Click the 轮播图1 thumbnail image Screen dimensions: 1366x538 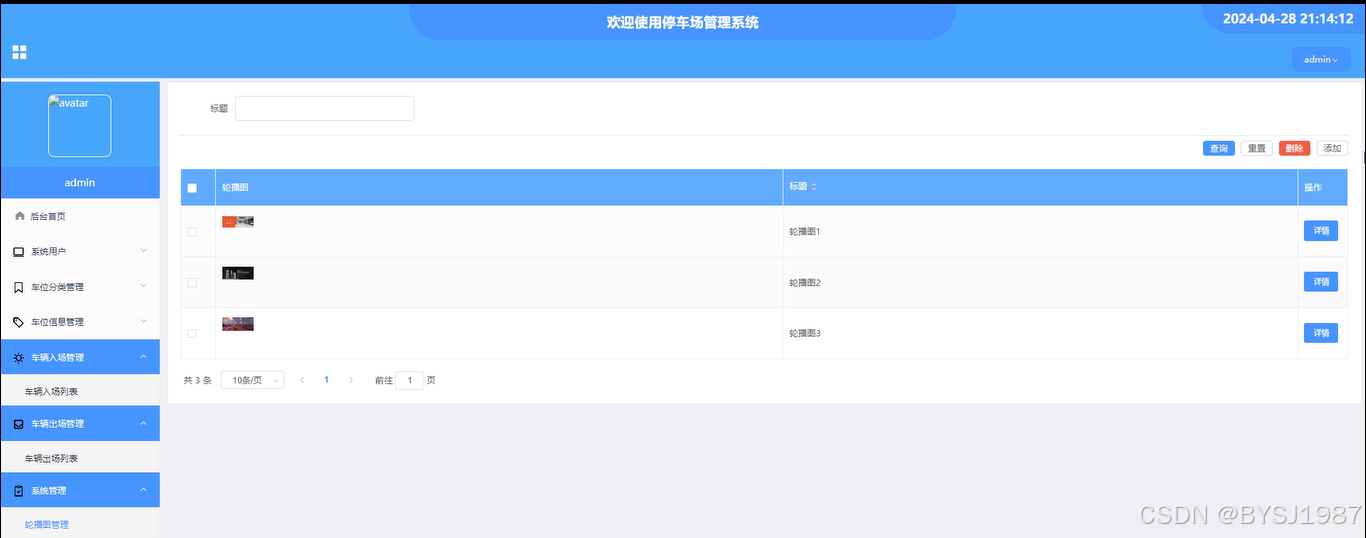click(238, 221)
